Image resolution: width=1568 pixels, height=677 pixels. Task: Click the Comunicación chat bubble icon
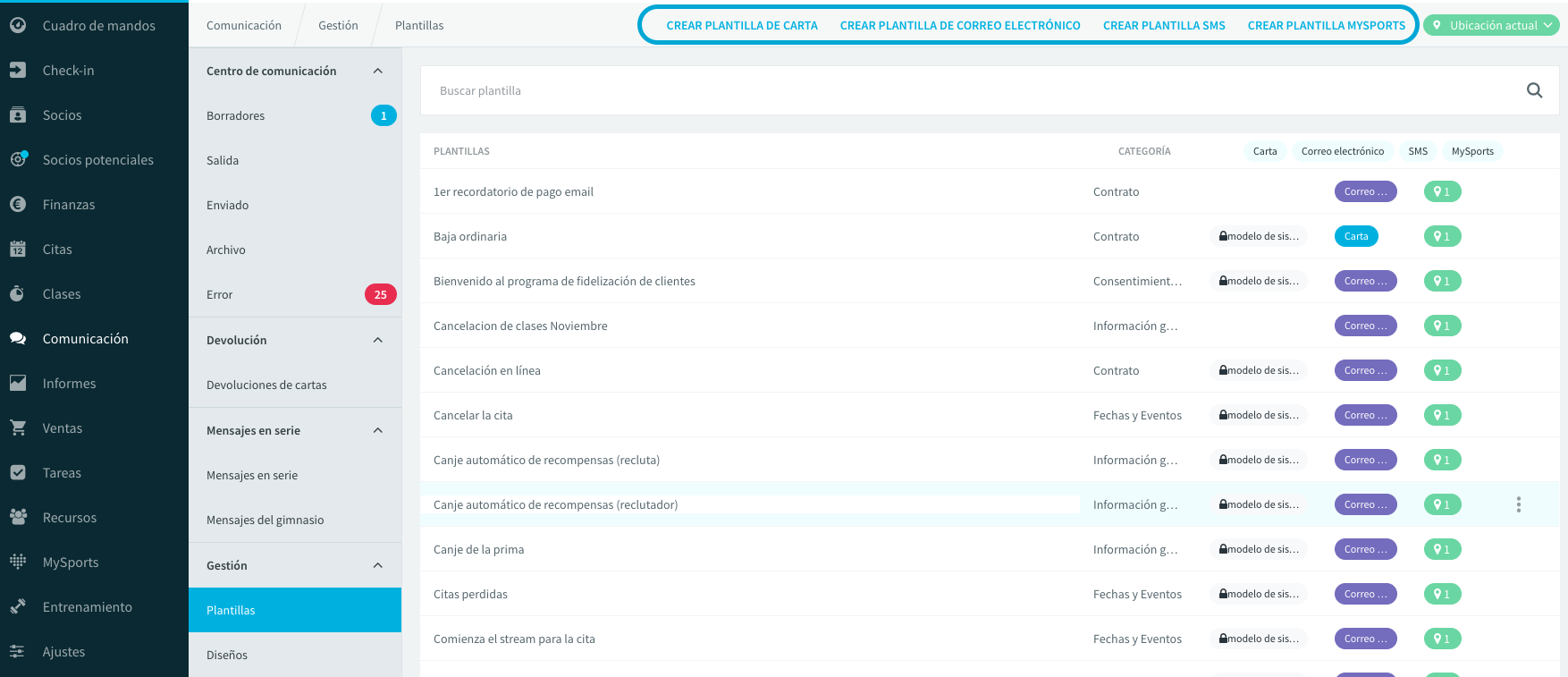[18, 339]
